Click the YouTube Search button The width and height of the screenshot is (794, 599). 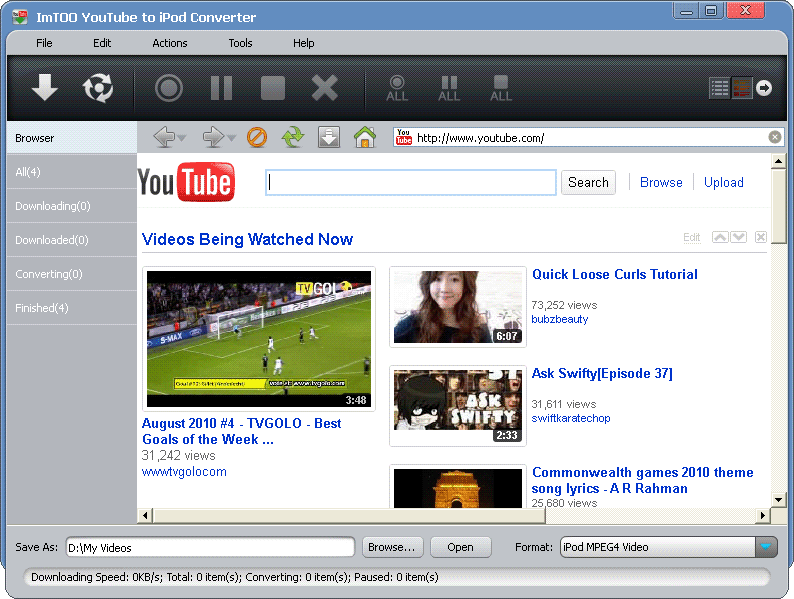[x=588, y=182]
